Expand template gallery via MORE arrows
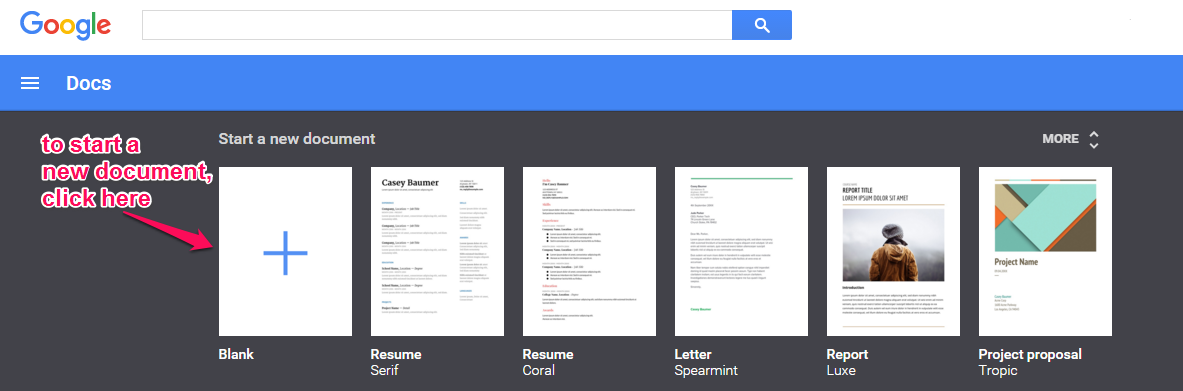 point(1094,139)
